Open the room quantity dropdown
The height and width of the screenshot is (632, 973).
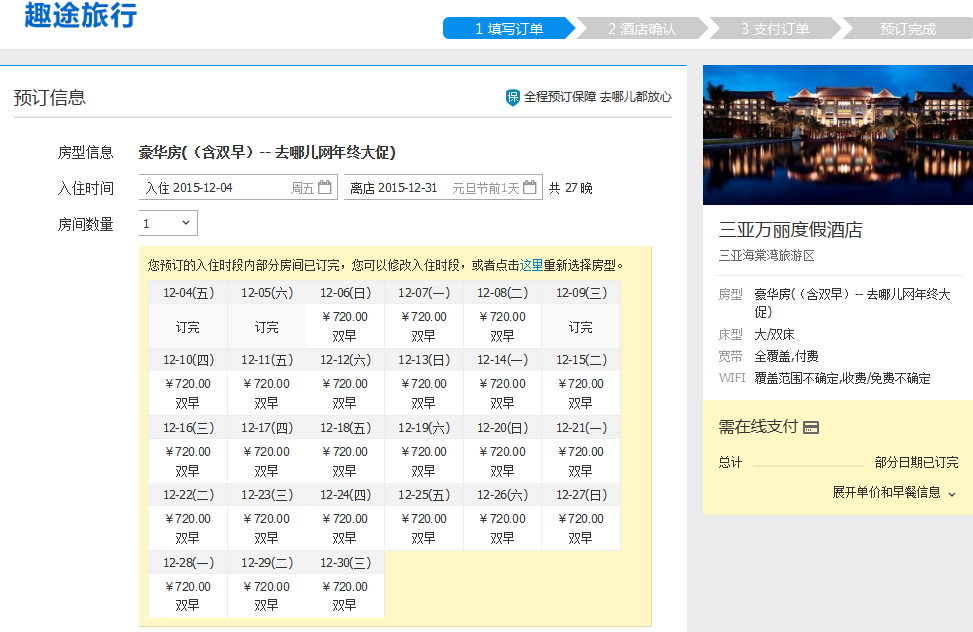click(168, 224)
